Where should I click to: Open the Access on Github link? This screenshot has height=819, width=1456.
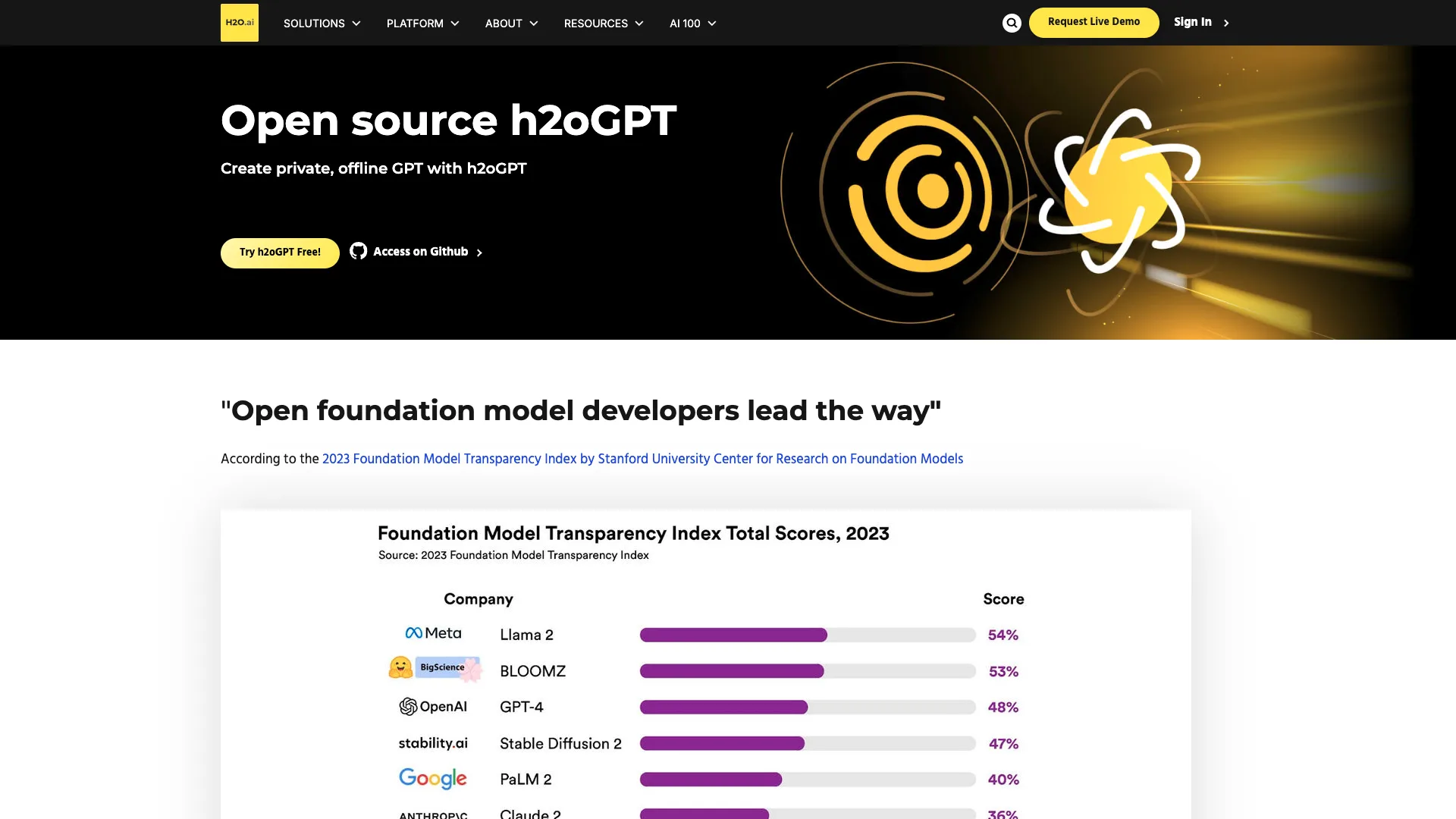click(421, 252)
